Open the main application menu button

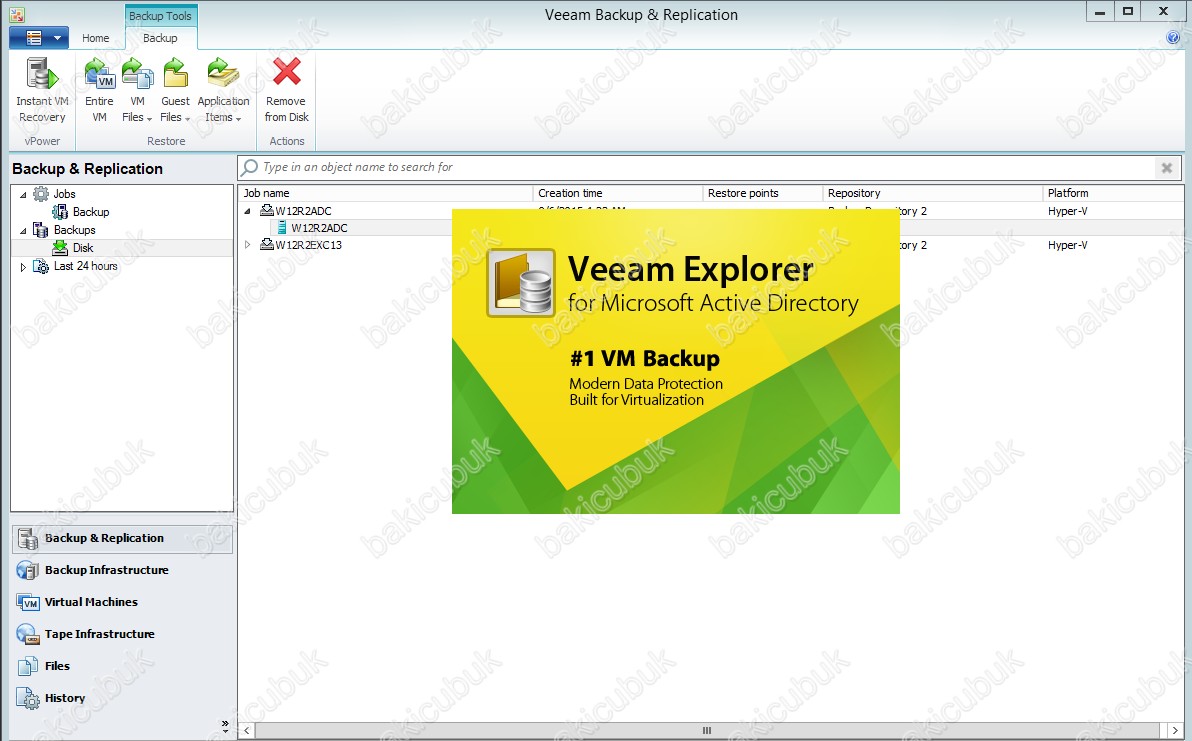(x=39, y=37)
